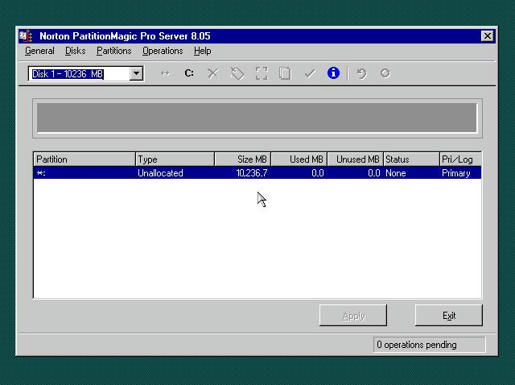Expand the Disk 1 selector dropdown arrow
This screenshot has width=515, height=385.
click(136, 74)
